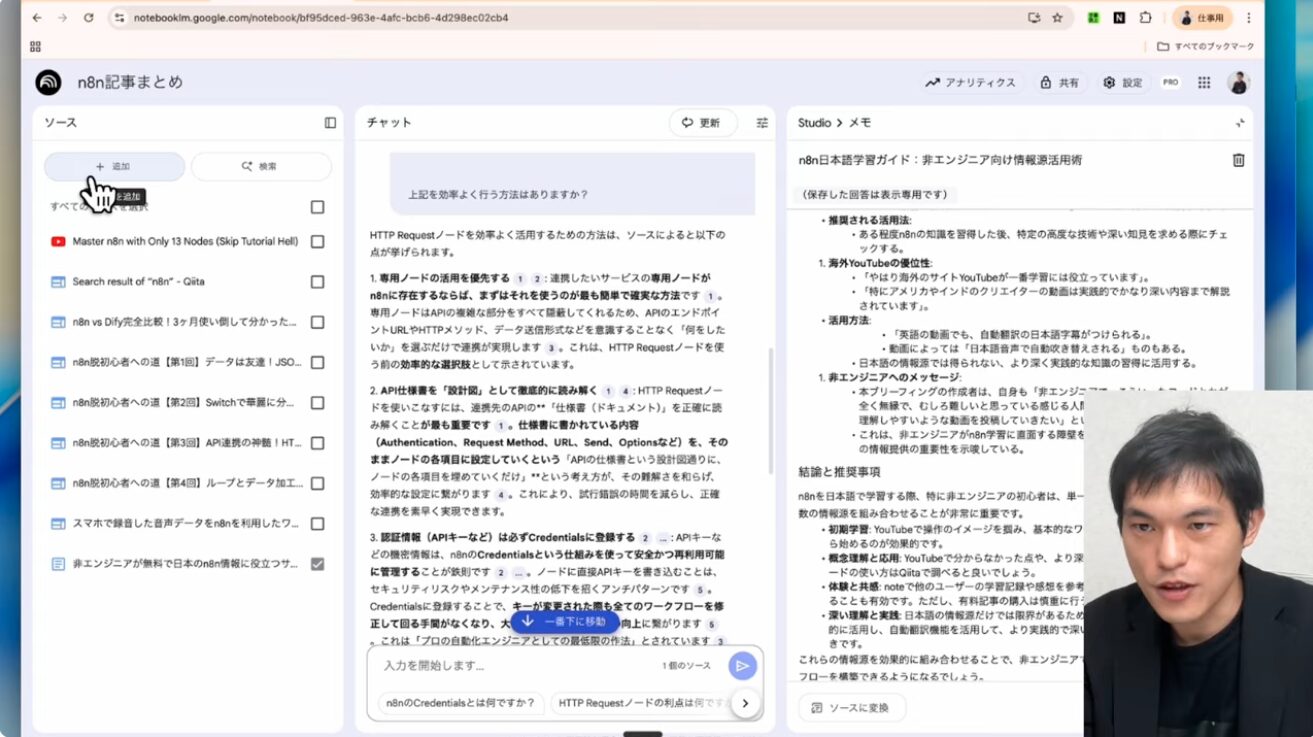Go to Studio breadcrumb in right panel

[814, 123]
